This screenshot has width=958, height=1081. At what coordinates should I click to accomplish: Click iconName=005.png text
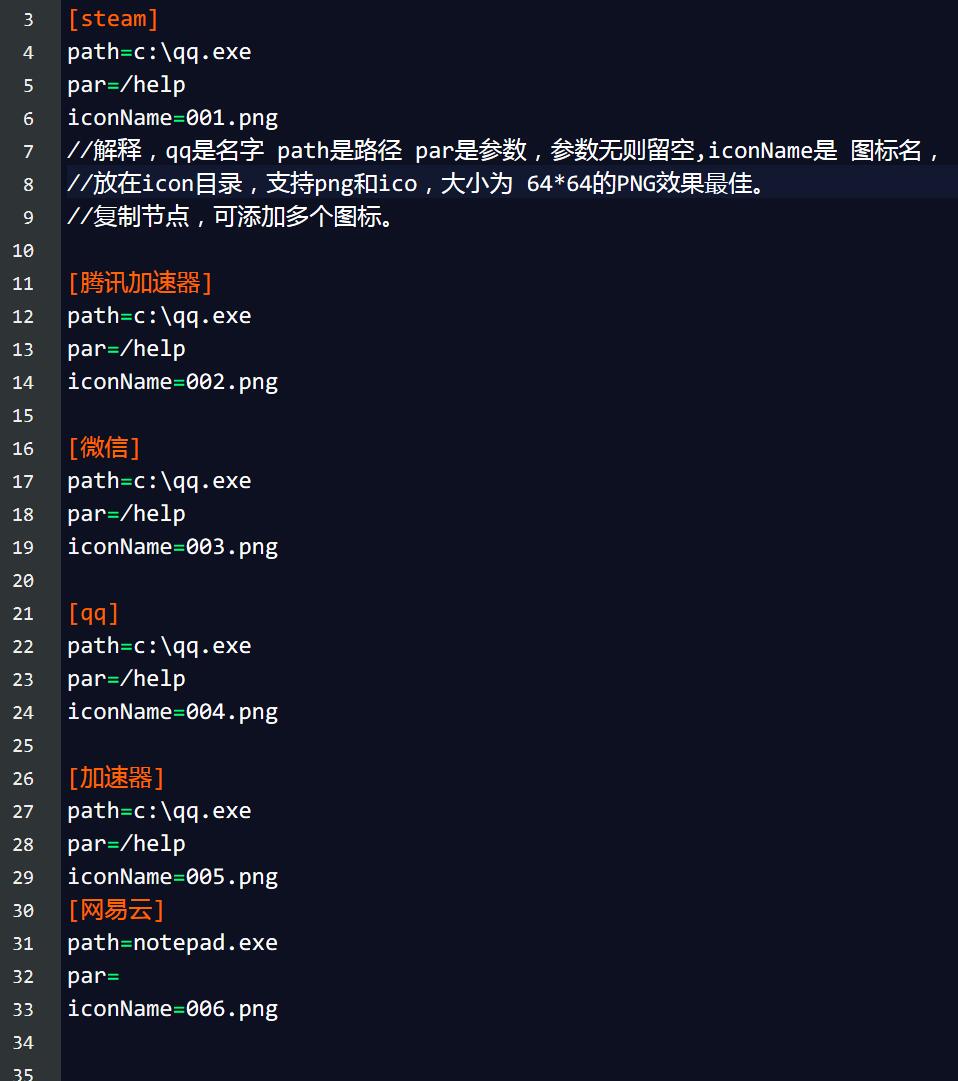coord(172,877)
